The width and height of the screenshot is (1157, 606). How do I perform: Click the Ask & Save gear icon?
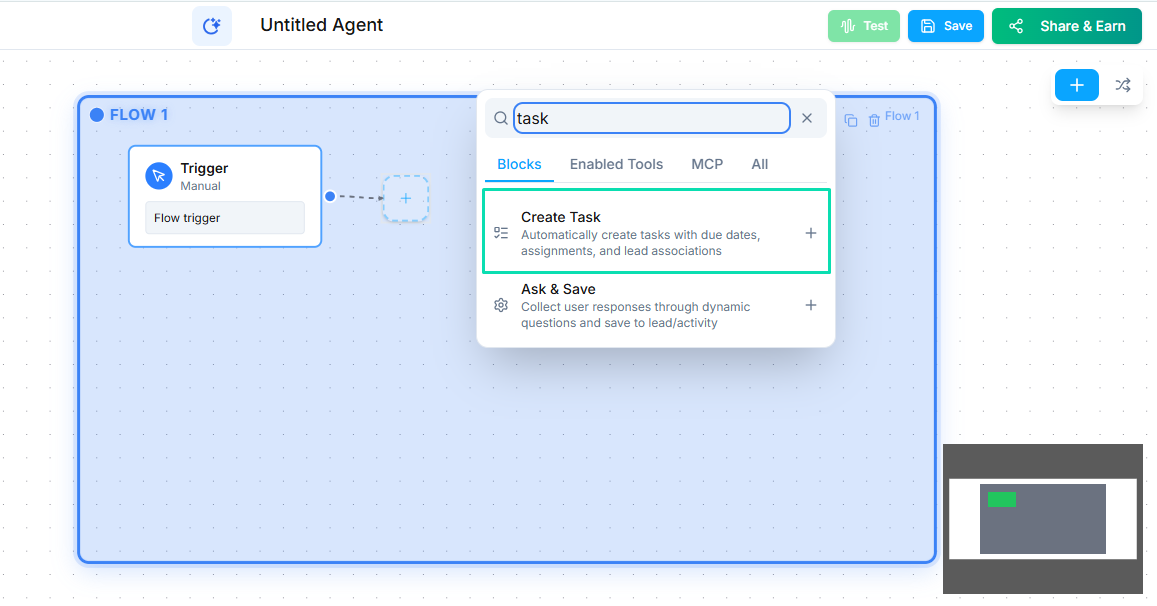[501, 305]
